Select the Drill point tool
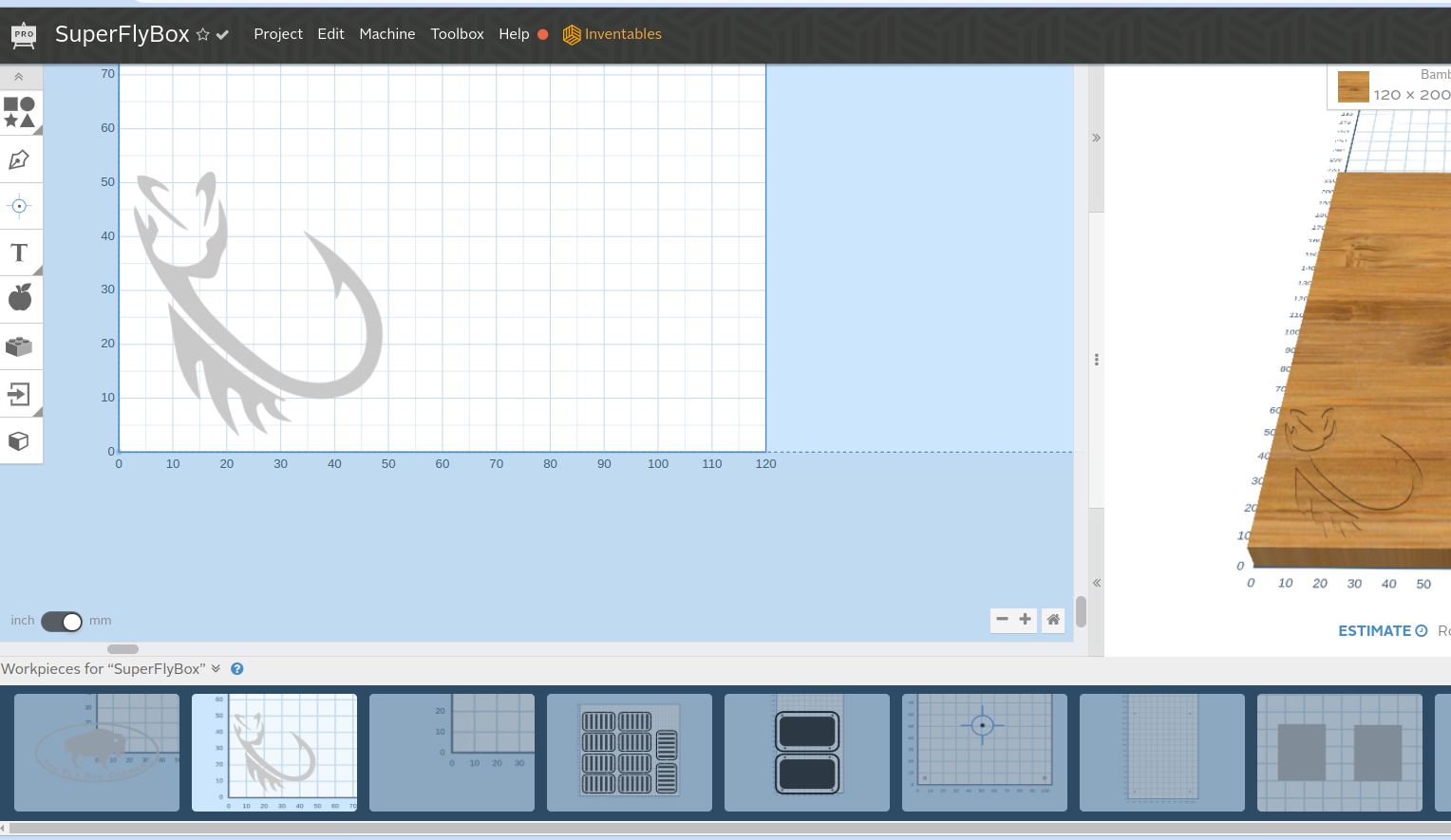The width and height of the screenshot is (1451, 840). (x=21, y=206)
